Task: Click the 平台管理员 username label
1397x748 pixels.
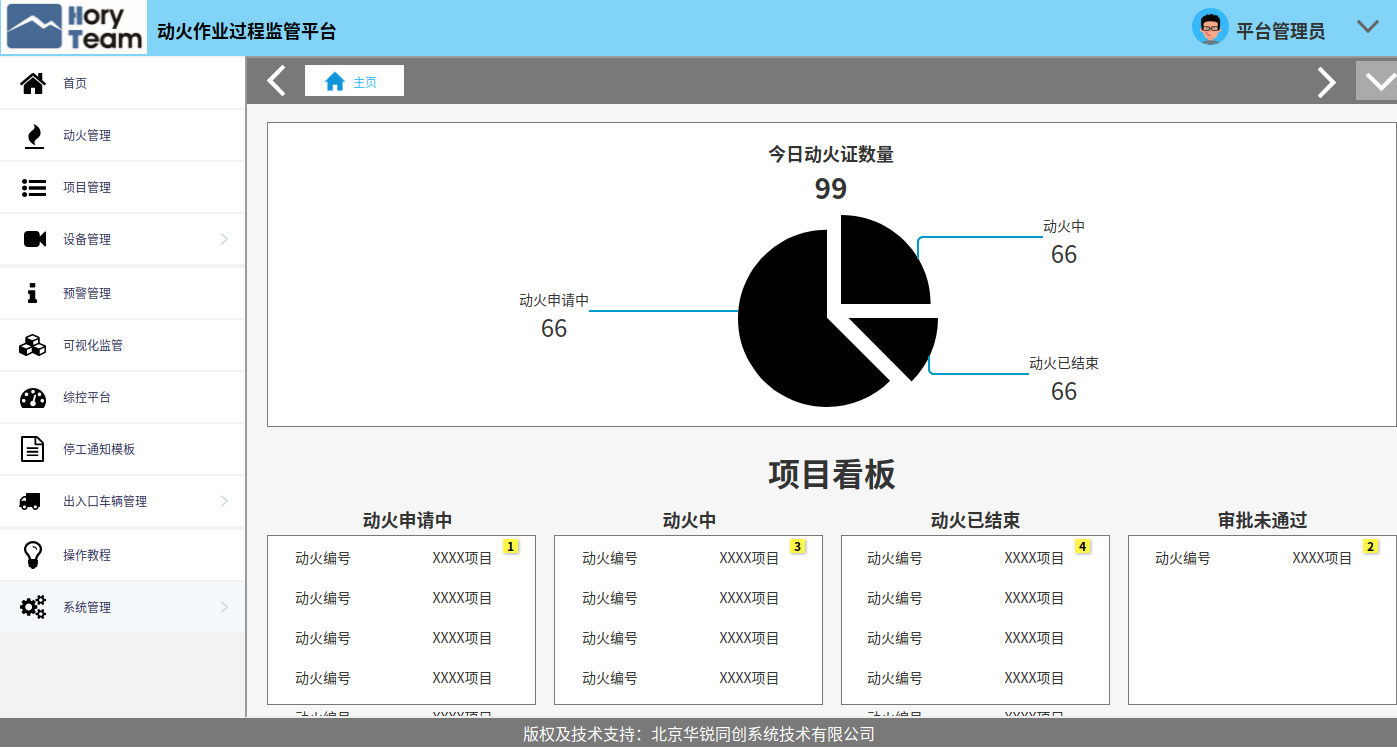Action: pos(1281,31)
